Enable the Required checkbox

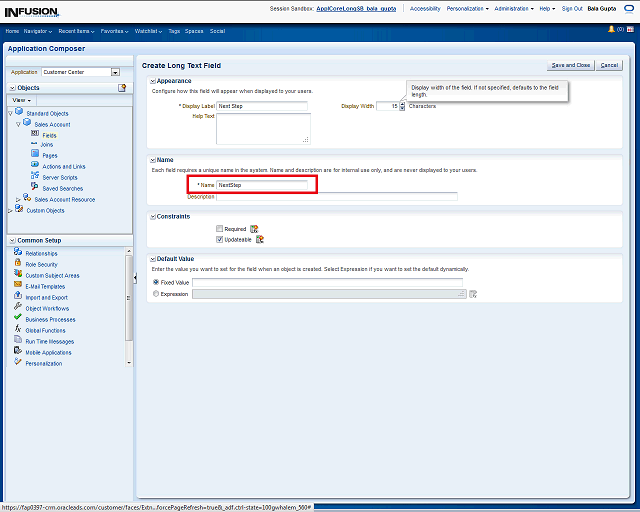[x=220, y=229]
